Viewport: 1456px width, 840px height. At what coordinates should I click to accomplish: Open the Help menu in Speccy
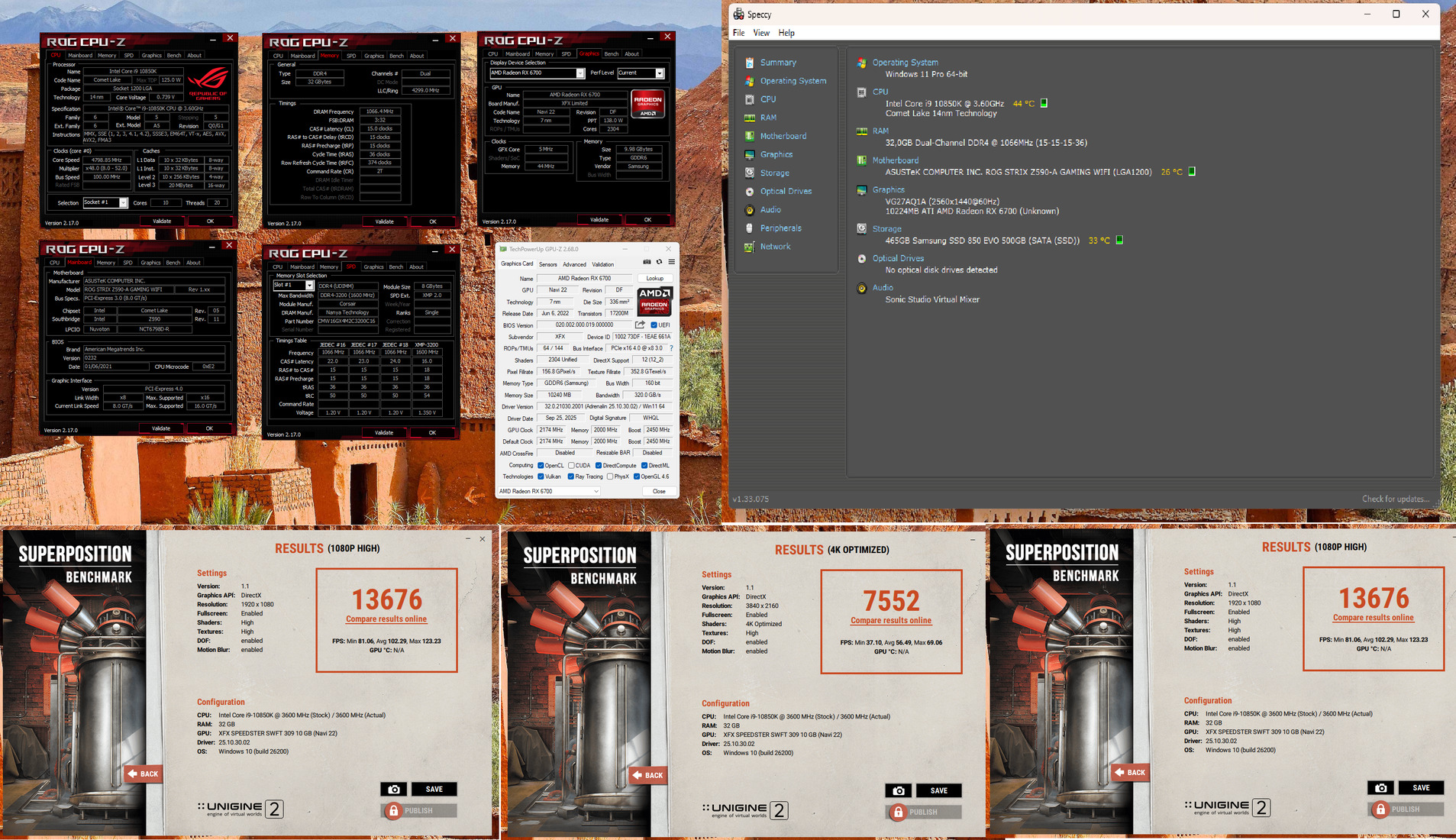point(786,33)
